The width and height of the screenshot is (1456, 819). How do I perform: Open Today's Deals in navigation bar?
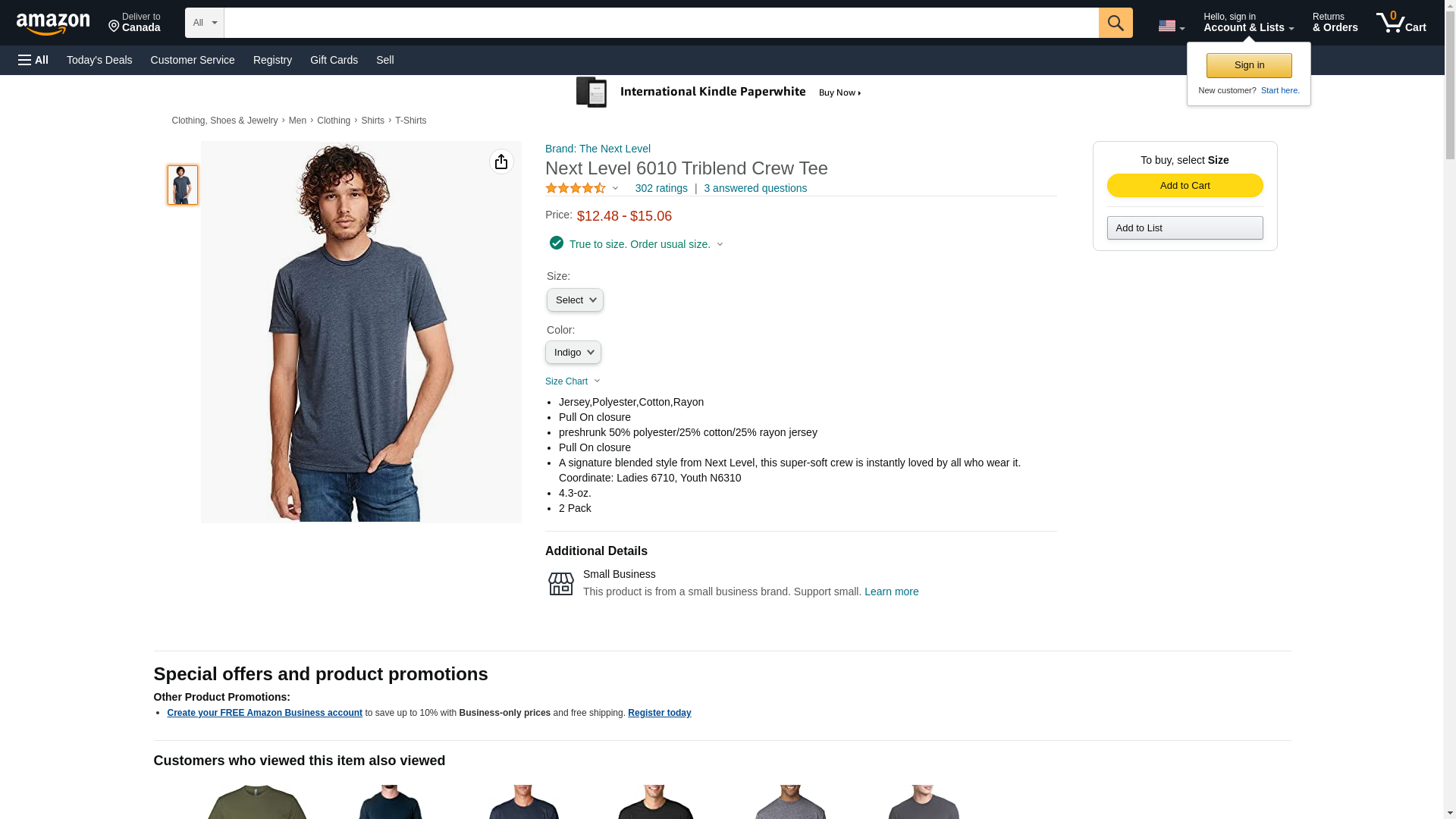click(99, 60)
